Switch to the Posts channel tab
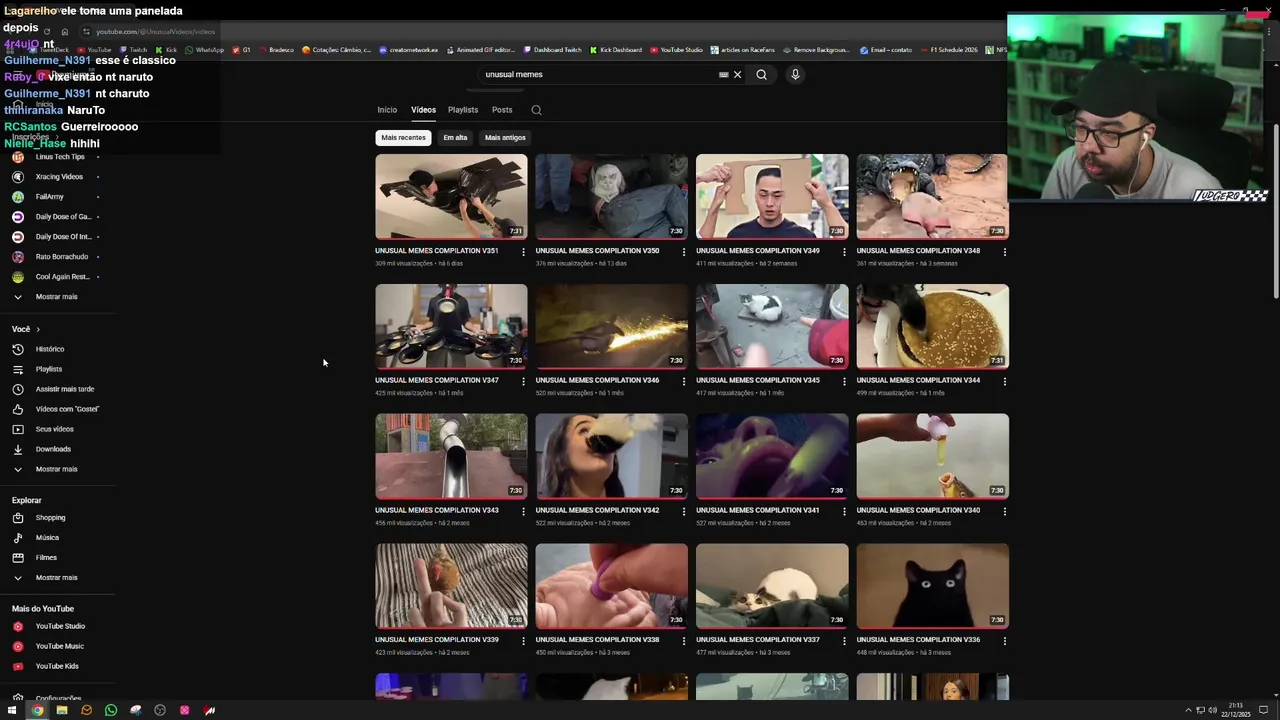Image resolution: width=1280 pixels, height=720 pixels. (x=502, y=110)
